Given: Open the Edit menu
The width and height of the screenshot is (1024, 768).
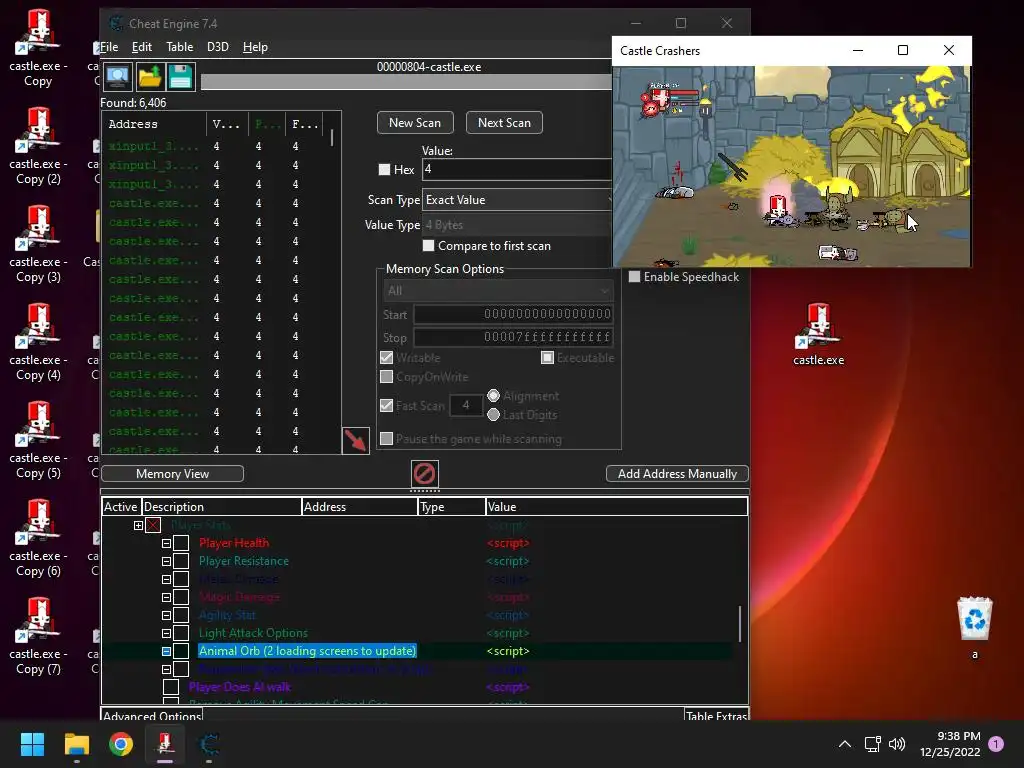Looking at the screenshot, I should (142, 47).
